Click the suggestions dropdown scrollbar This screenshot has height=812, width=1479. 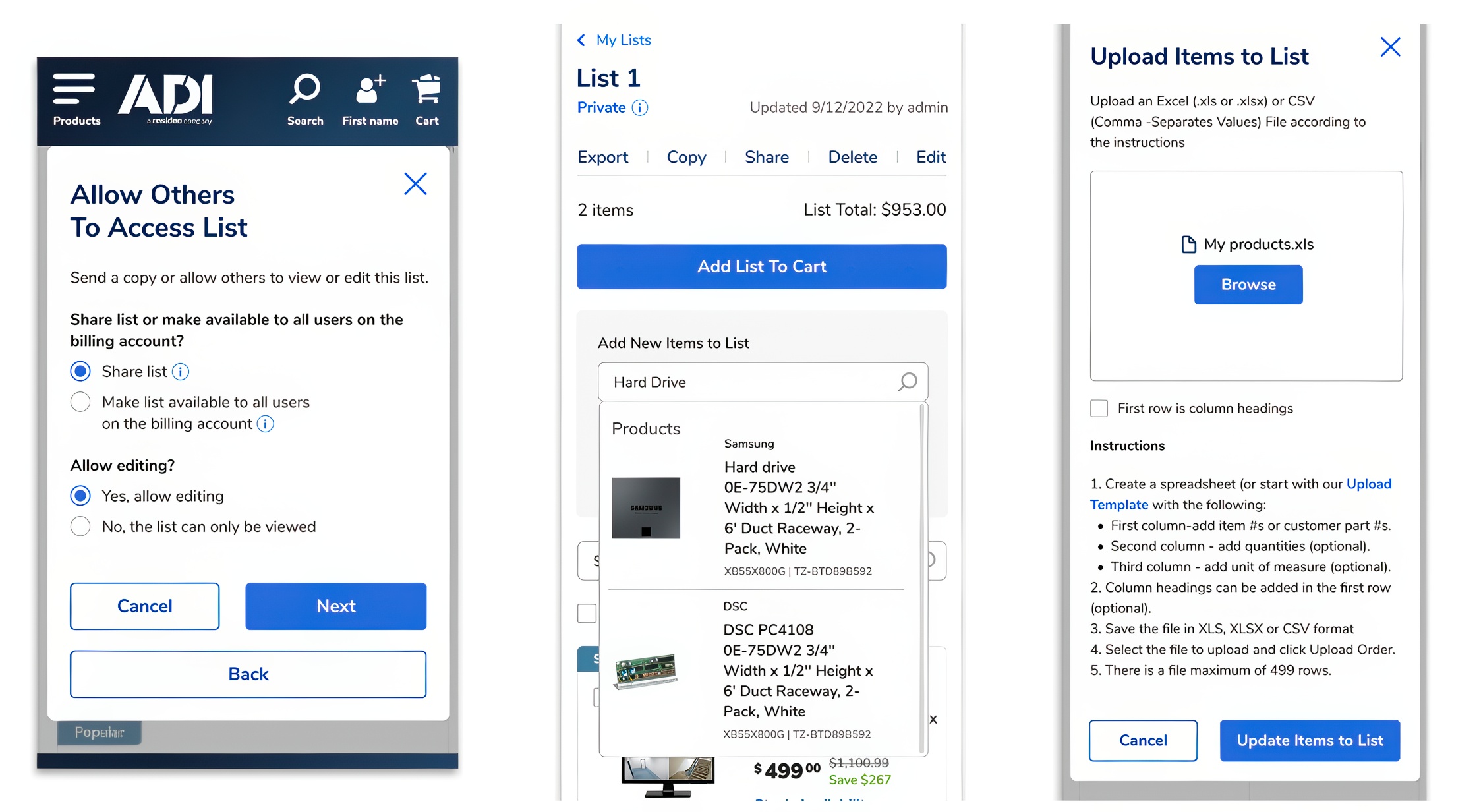(x=922, y=580)
